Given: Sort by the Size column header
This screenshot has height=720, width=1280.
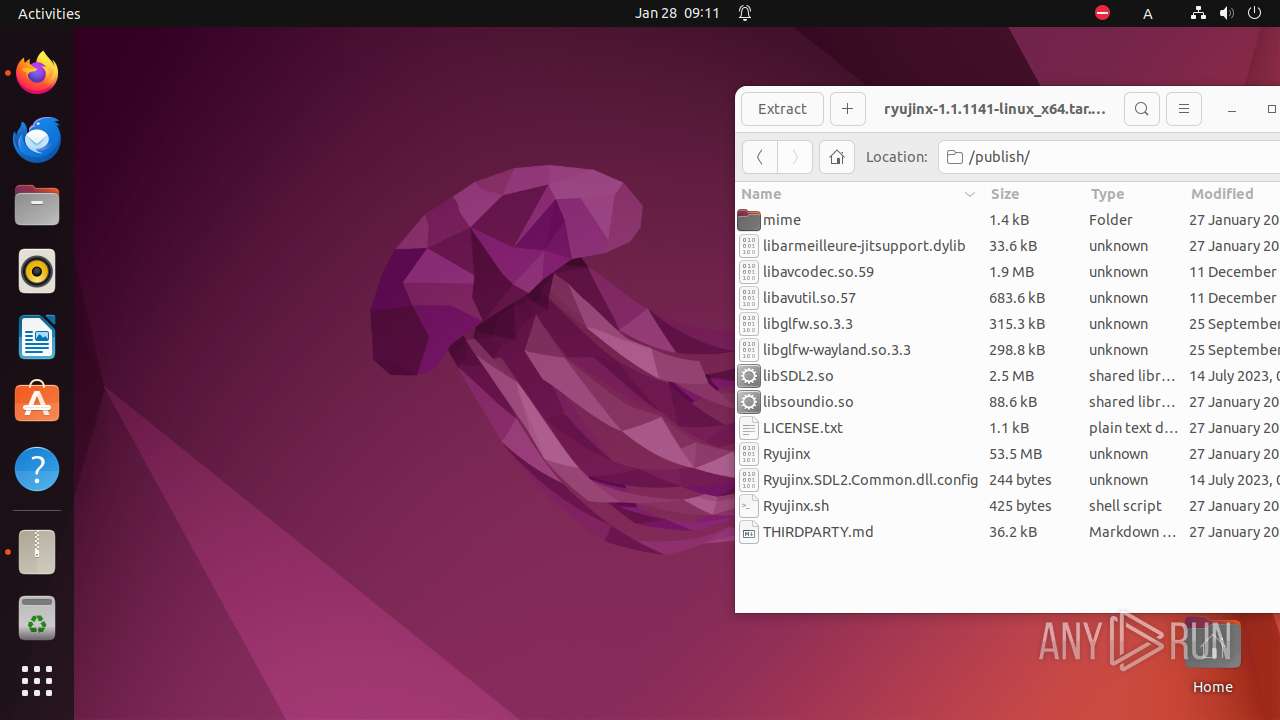Looking at the screenshot, I should tap(1033, 194).
